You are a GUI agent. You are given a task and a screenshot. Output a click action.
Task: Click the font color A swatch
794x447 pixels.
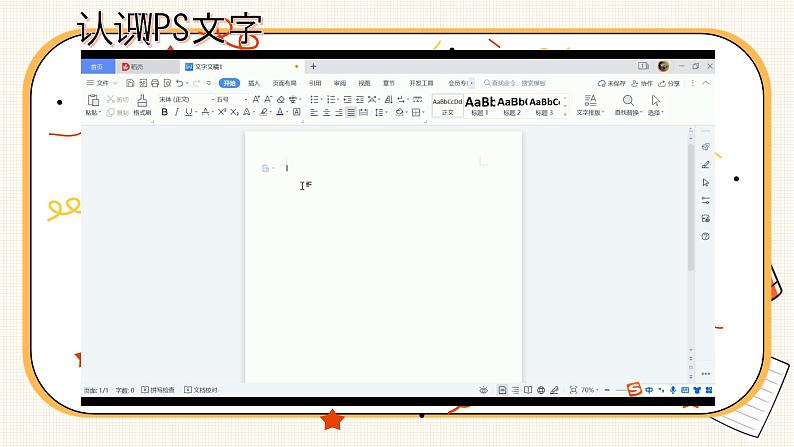point(280,112)
